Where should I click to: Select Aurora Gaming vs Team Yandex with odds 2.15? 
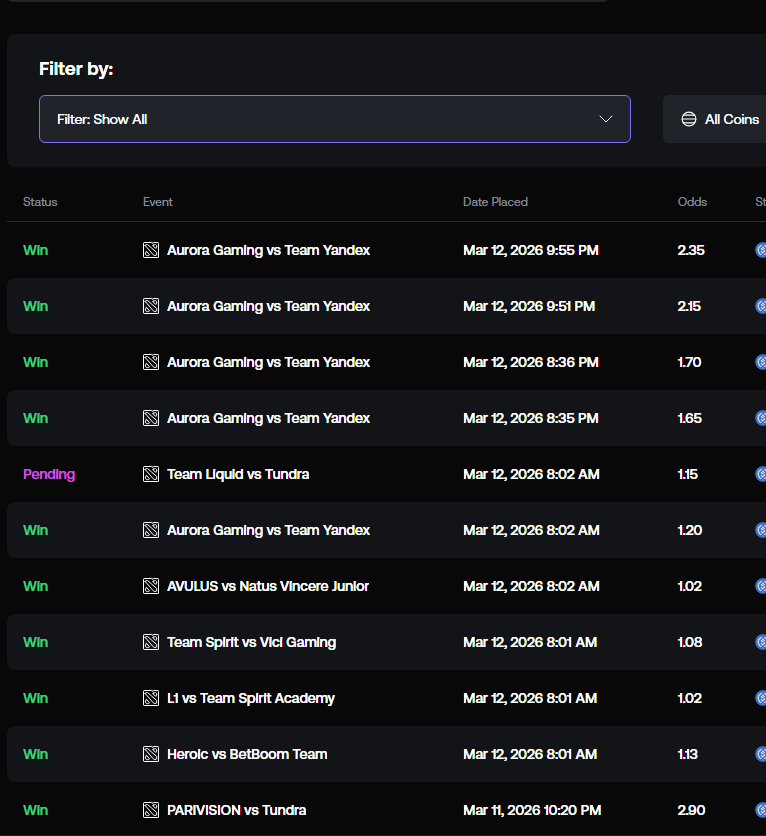coord(268,306)
